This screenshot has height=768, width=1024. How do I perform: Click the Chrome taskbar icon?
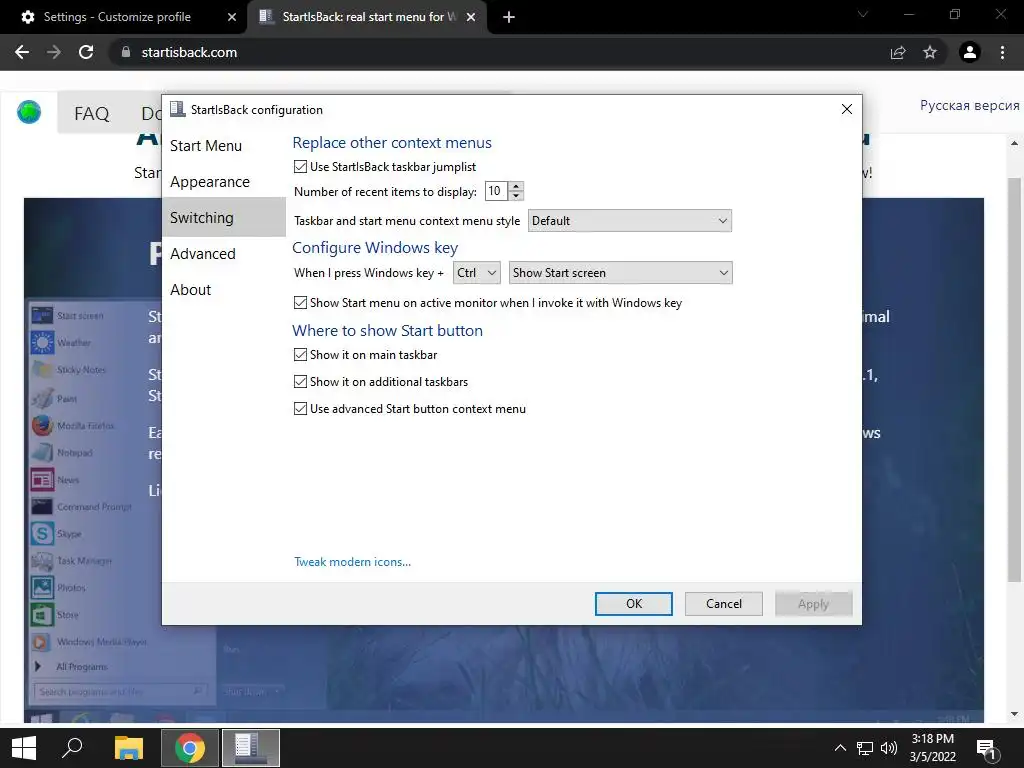pyautogui.click(x=189, y=748)
